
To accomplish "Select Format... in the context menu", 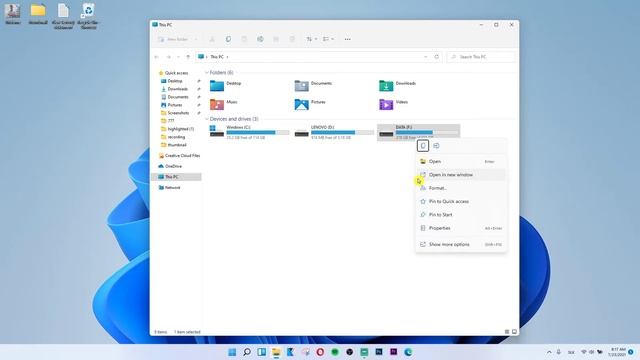I will 461,188.
